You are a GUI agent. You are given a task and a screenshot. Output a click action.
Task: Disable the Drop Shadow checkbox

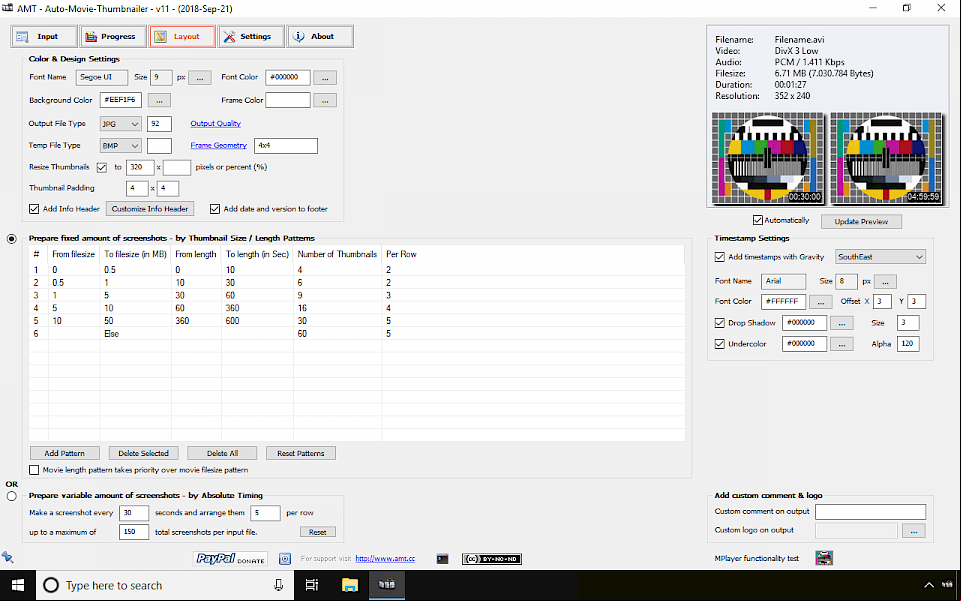pos(720,323)
